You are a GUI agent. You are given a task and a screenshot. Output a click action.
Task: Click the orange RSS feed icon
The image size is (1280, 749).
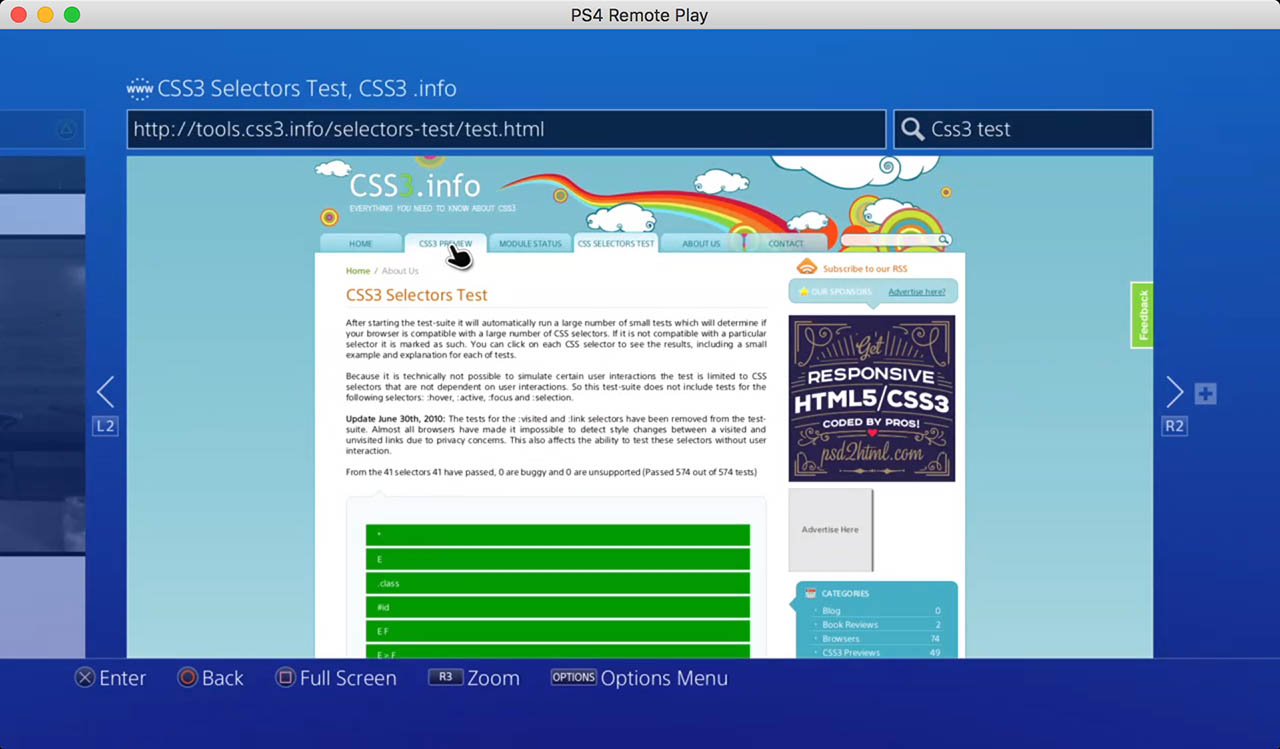(807, 267)
